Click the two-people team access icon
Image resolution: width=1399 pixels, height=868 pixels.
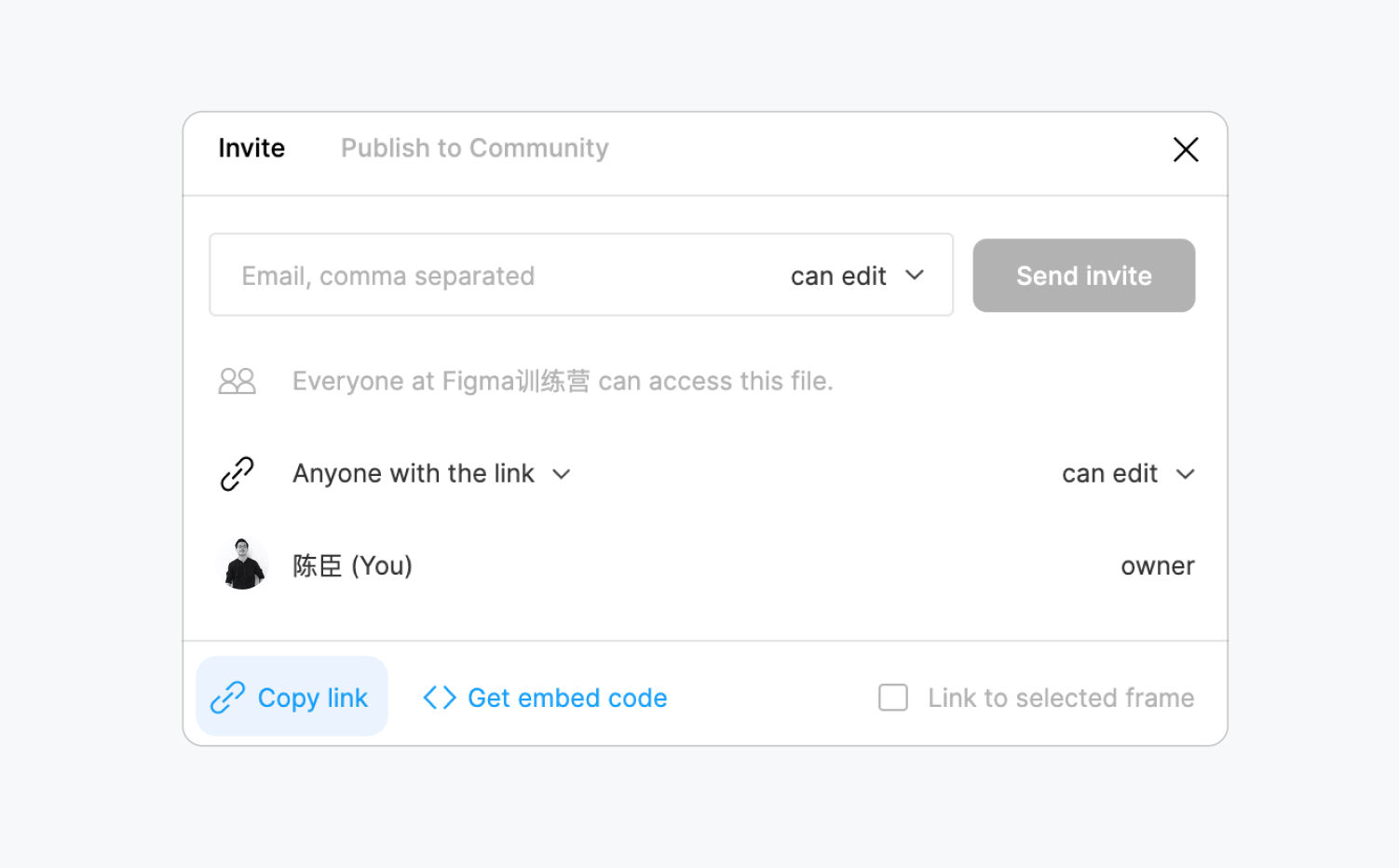[x=237, y=381]
